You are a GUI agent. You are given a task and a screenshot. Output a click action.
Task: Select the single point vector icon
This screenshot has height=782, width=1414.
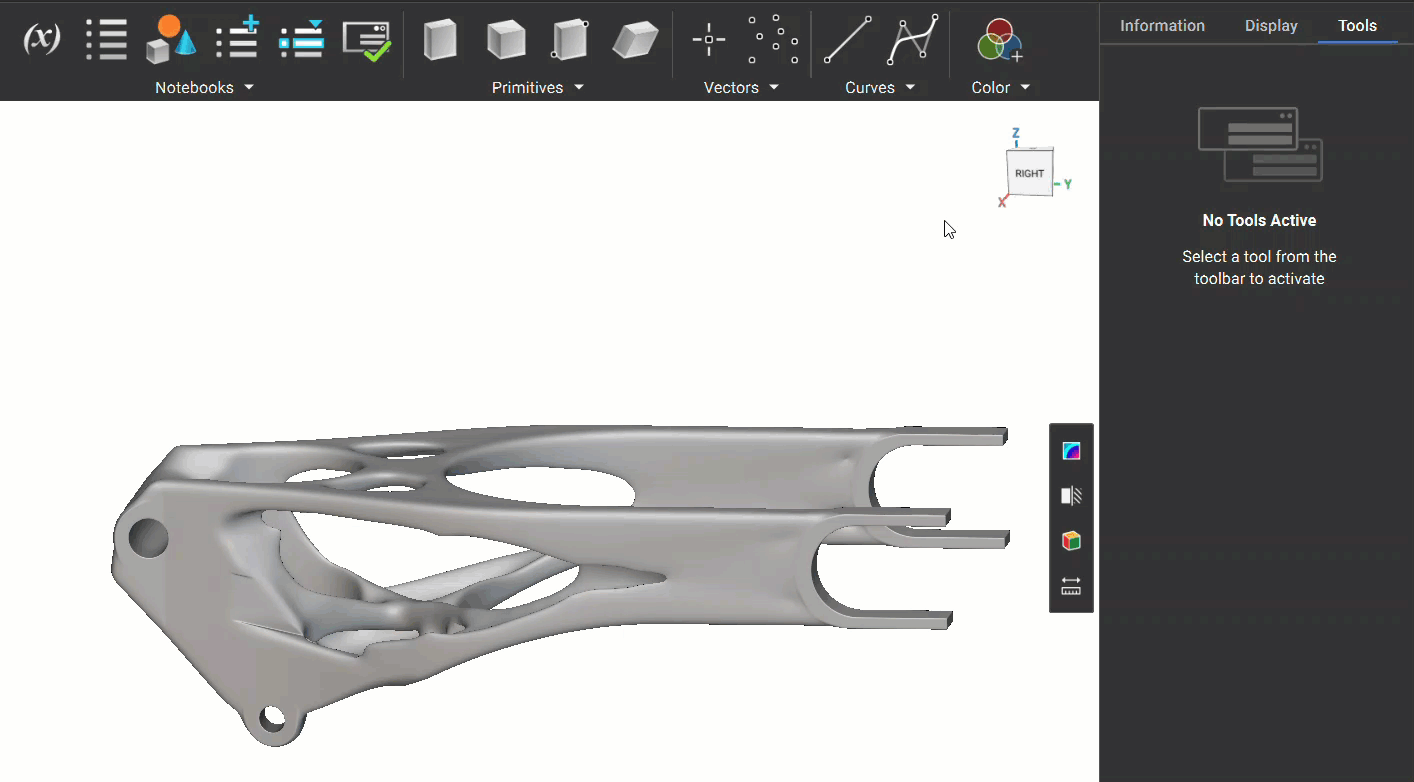pyautogui.click(x=709, y=40)
